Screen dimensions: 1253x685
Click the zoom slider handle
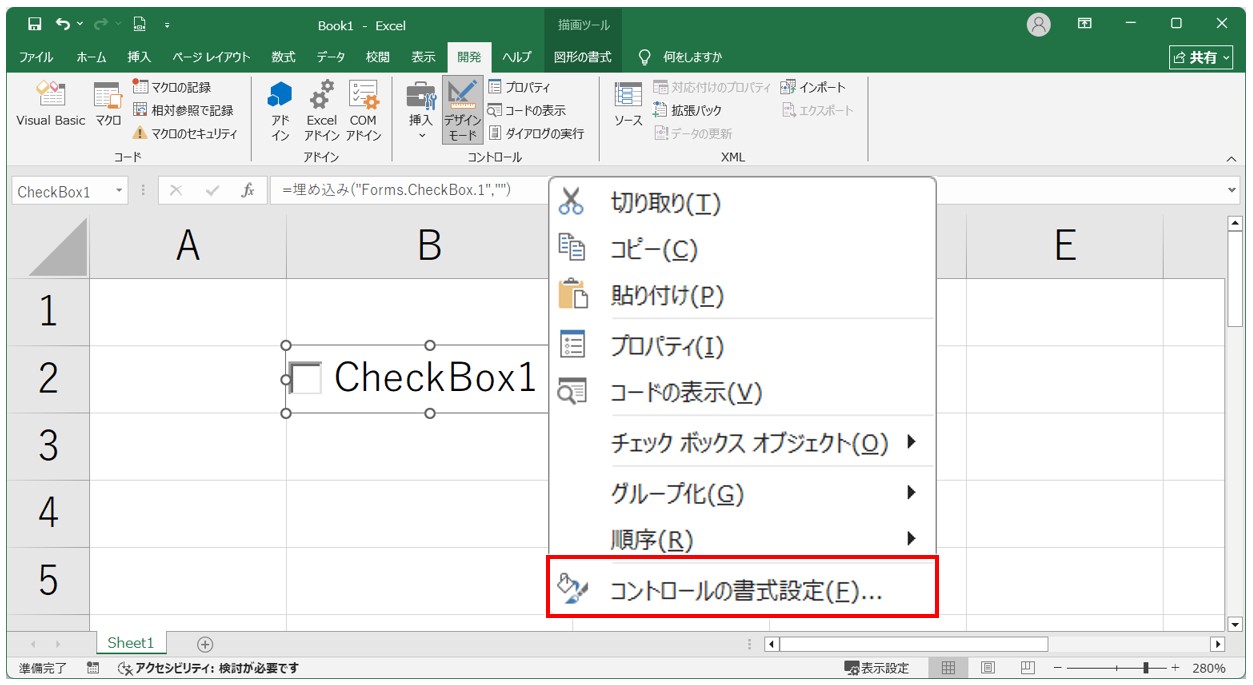click(1147, 668)
